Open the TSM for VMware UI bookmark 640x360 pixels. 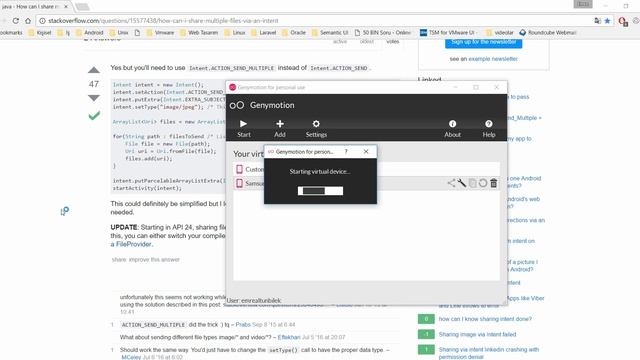[x=448, y=32]
